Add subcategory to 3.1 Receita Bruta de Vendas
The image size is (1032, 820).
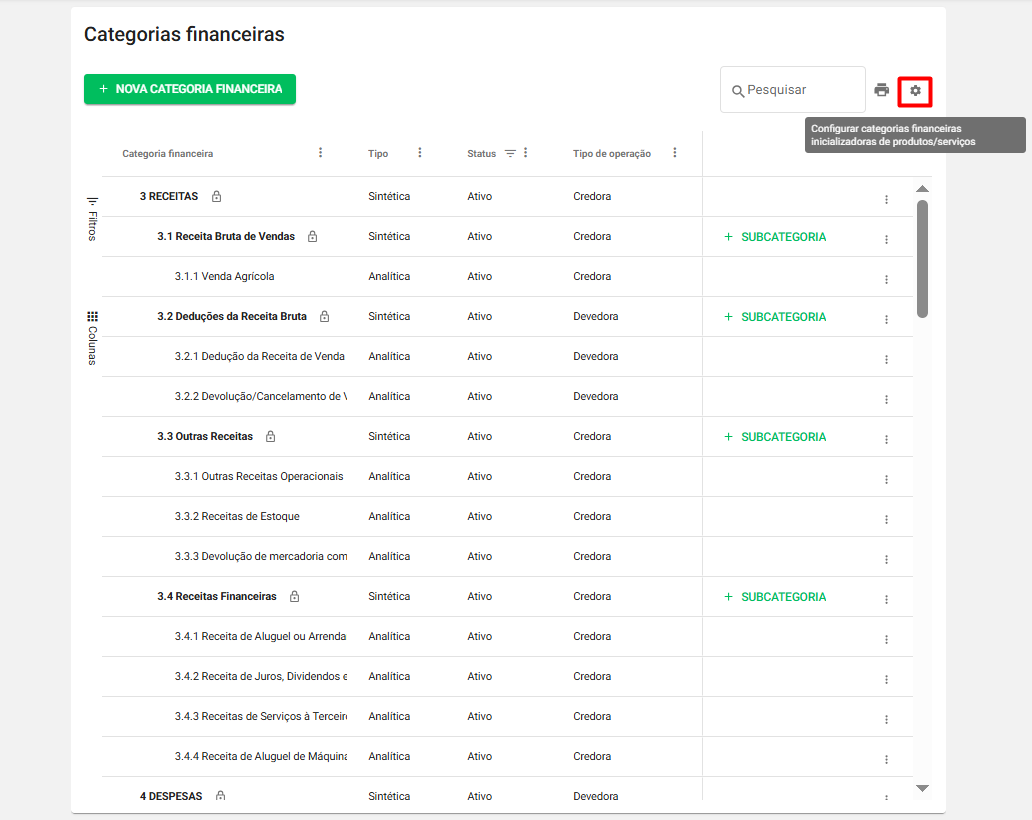775,237
